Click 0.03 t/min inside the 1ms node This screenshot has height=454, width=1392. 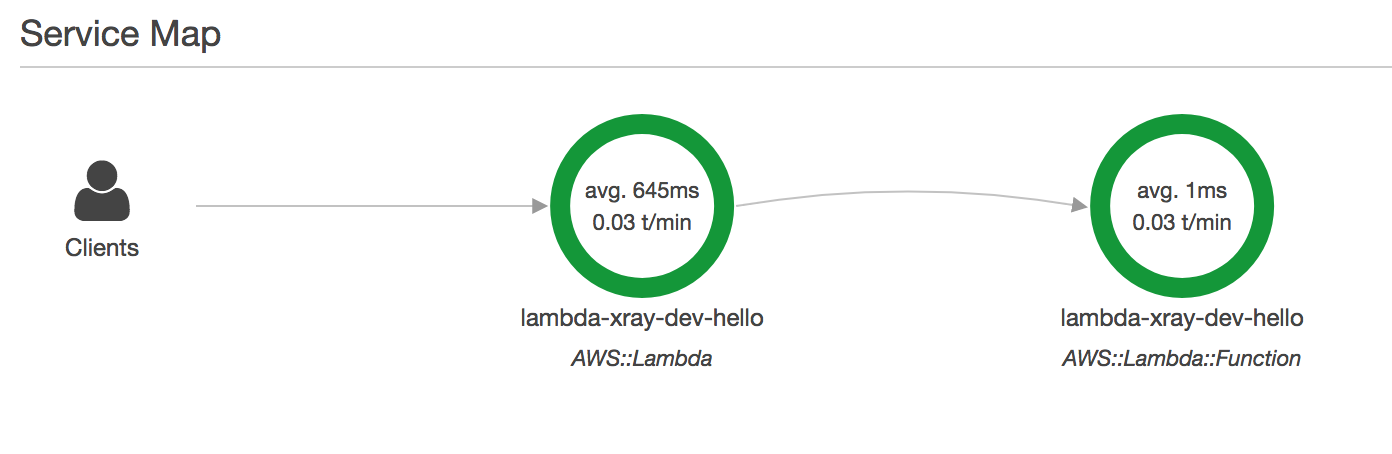pyautogui.click(x=1181, y=222)
